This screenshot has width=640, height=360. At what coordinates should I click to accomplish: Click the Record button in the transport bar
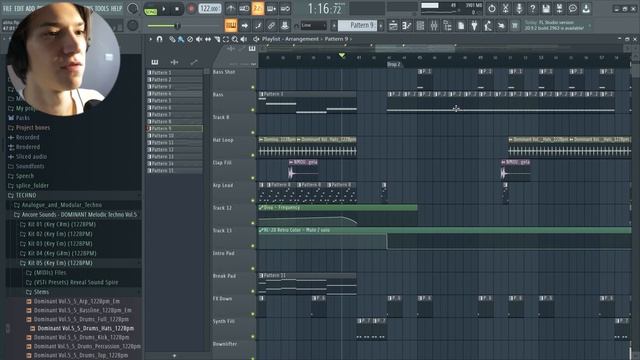[191, 9]
